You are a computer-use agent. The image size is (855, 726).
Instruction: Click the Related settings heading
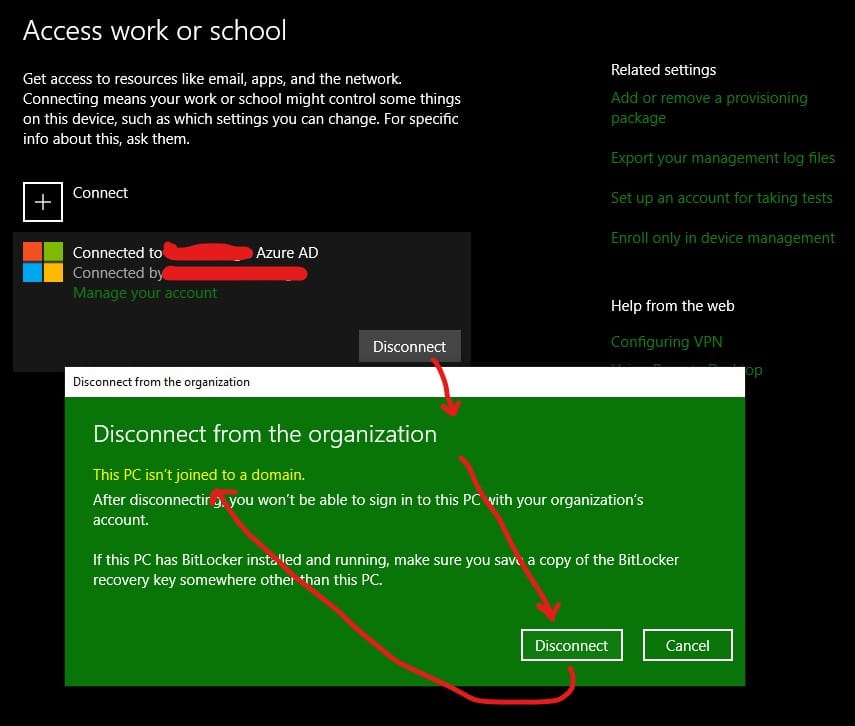pos(663,70)
